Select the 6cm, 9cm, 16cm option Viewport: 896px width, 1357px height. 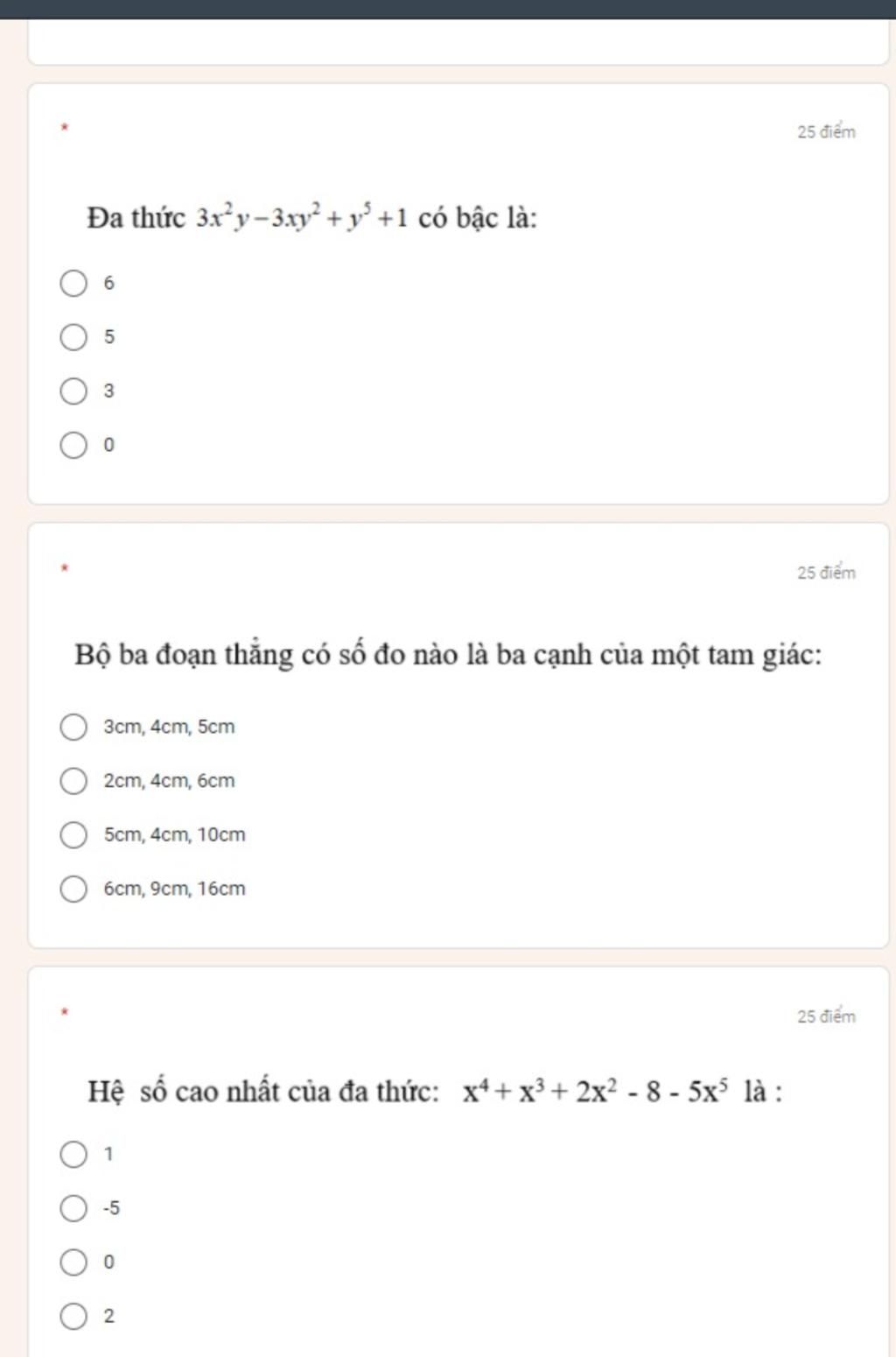(73, 889)
